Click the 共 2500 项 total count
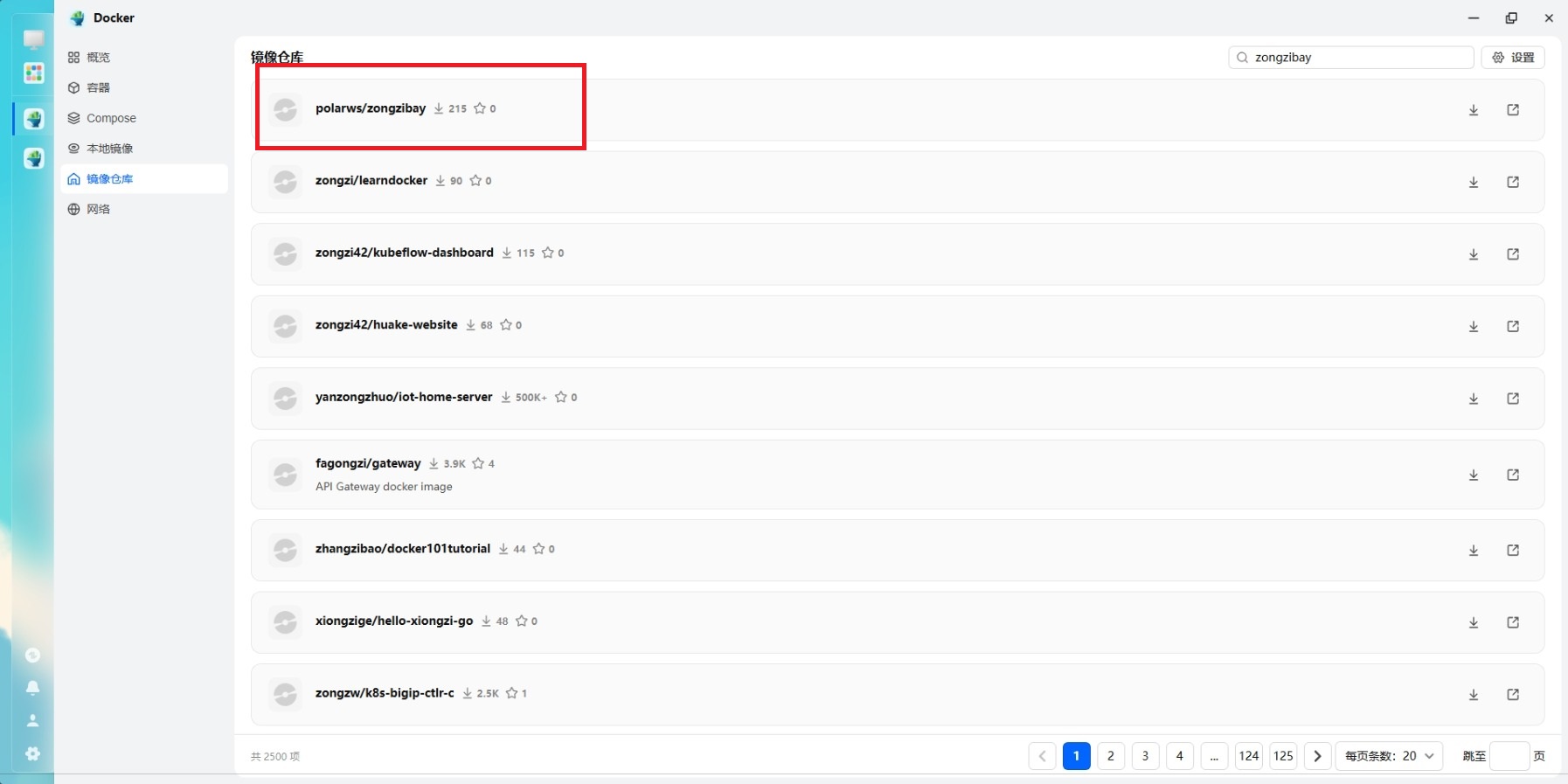Viewport: 1568px width, 784px height. click(x=275, y=757)
